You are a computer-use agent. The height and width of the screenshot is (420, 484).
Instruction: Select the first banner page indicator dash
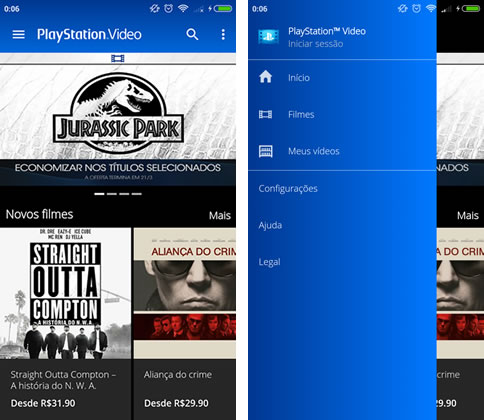pos(99,194)
